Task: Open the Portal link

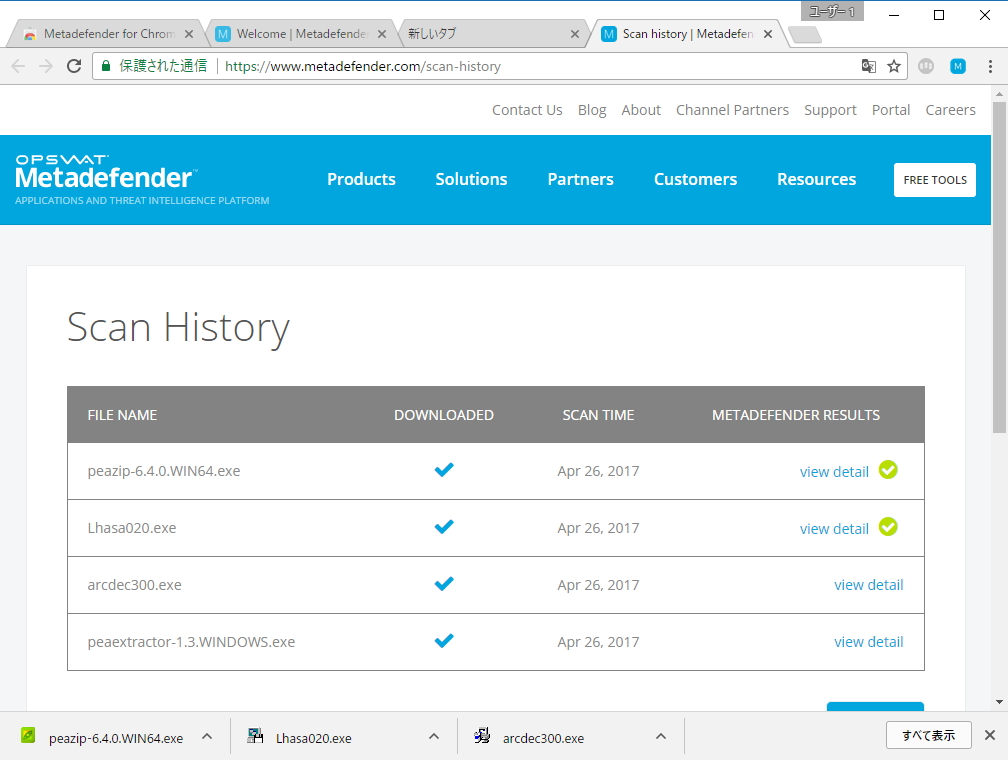Action: click(x=891, y=110)
